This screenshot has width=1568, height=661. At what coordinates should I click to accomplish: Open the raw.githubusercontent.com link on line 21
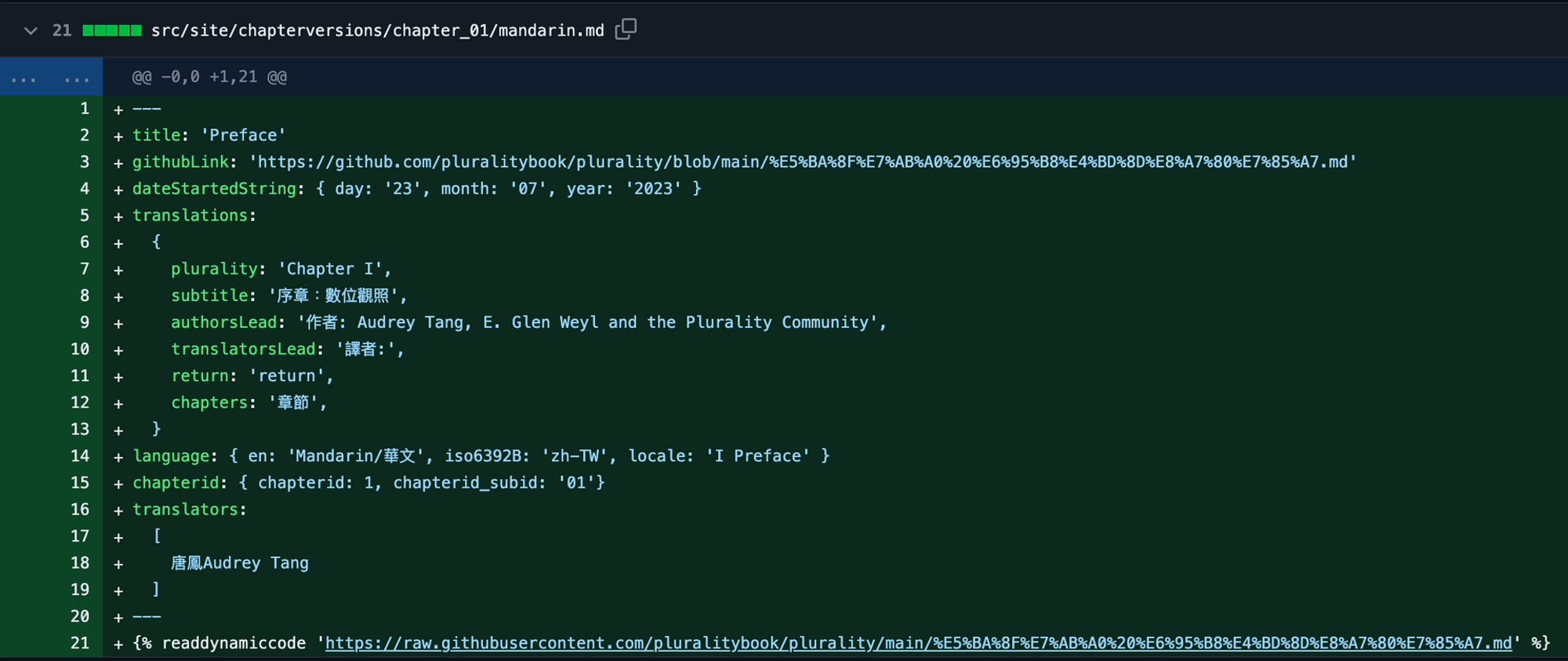(918, 644)
